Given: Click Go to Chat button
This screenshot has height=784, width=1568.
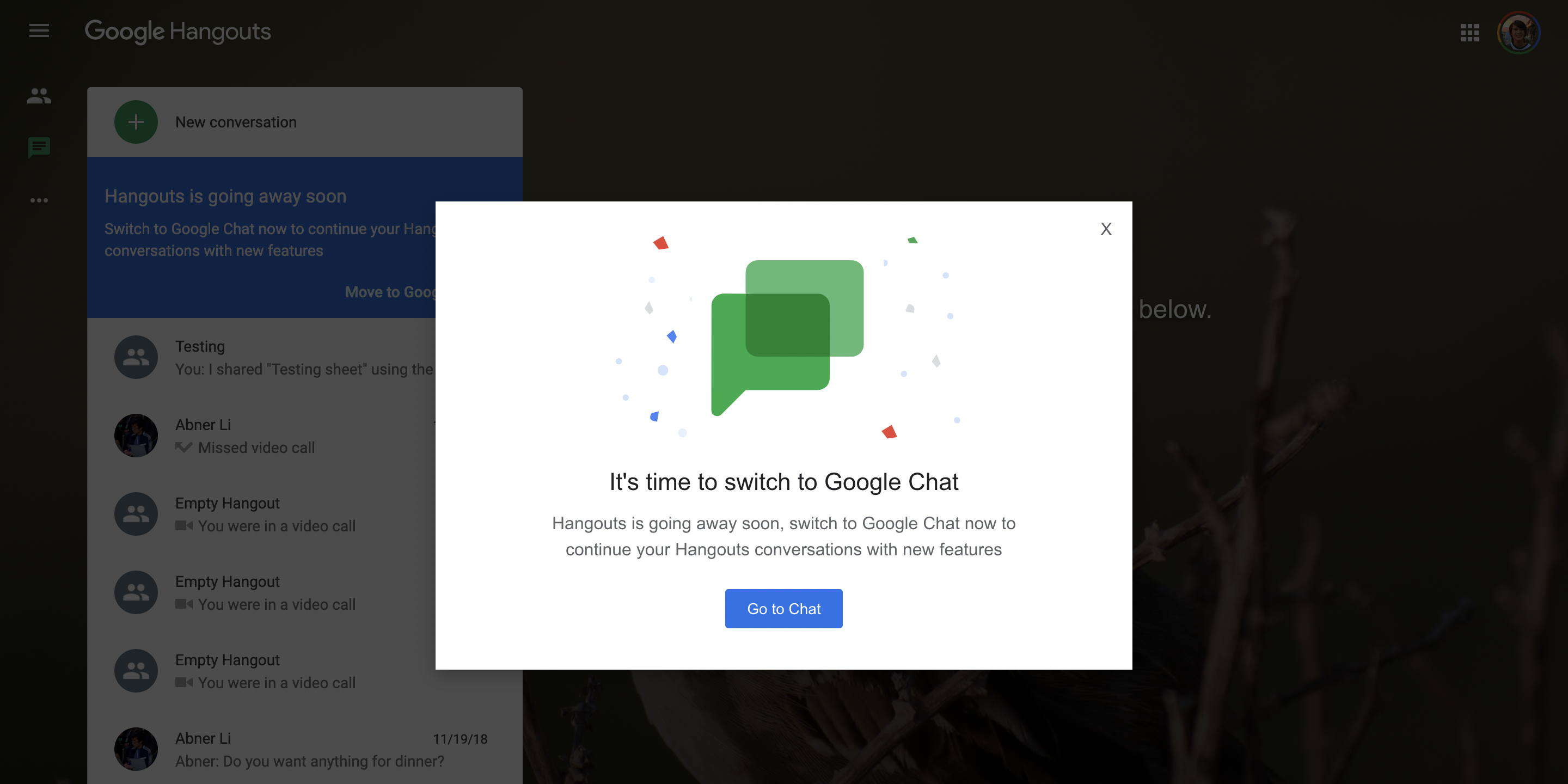Looking at the screenshot, I should 783,608.
